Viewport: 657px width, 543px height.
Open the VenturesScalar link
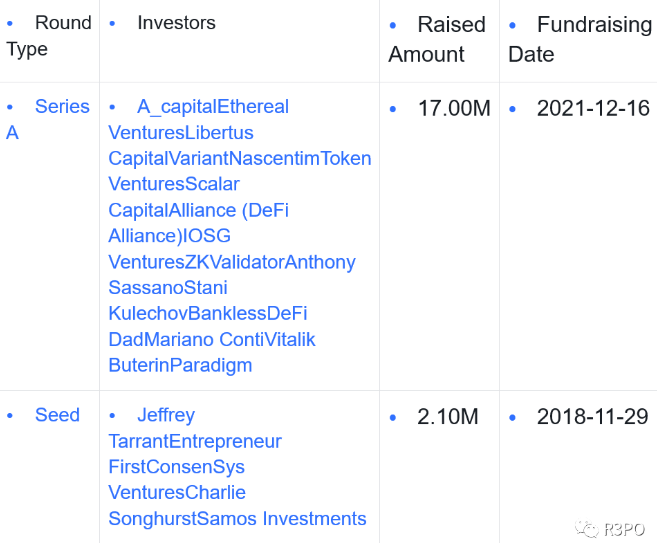174,184
